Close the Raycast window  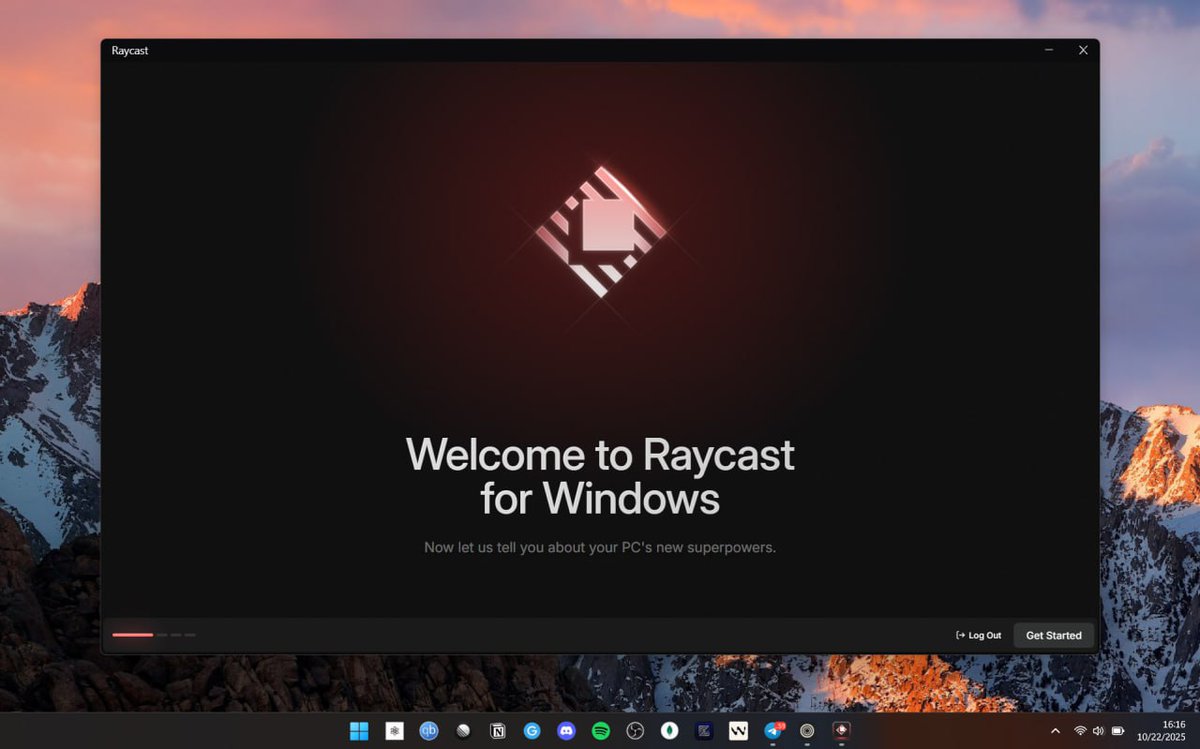coord(1083,50)
